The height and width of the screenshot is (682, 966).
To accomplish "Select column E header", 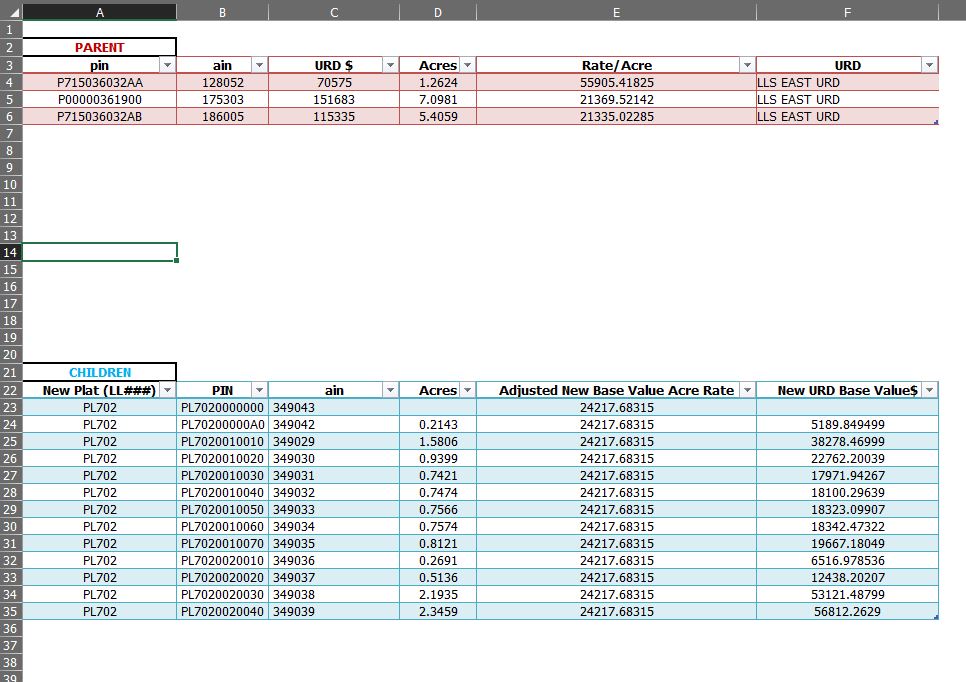I will [x=616, y=12].
